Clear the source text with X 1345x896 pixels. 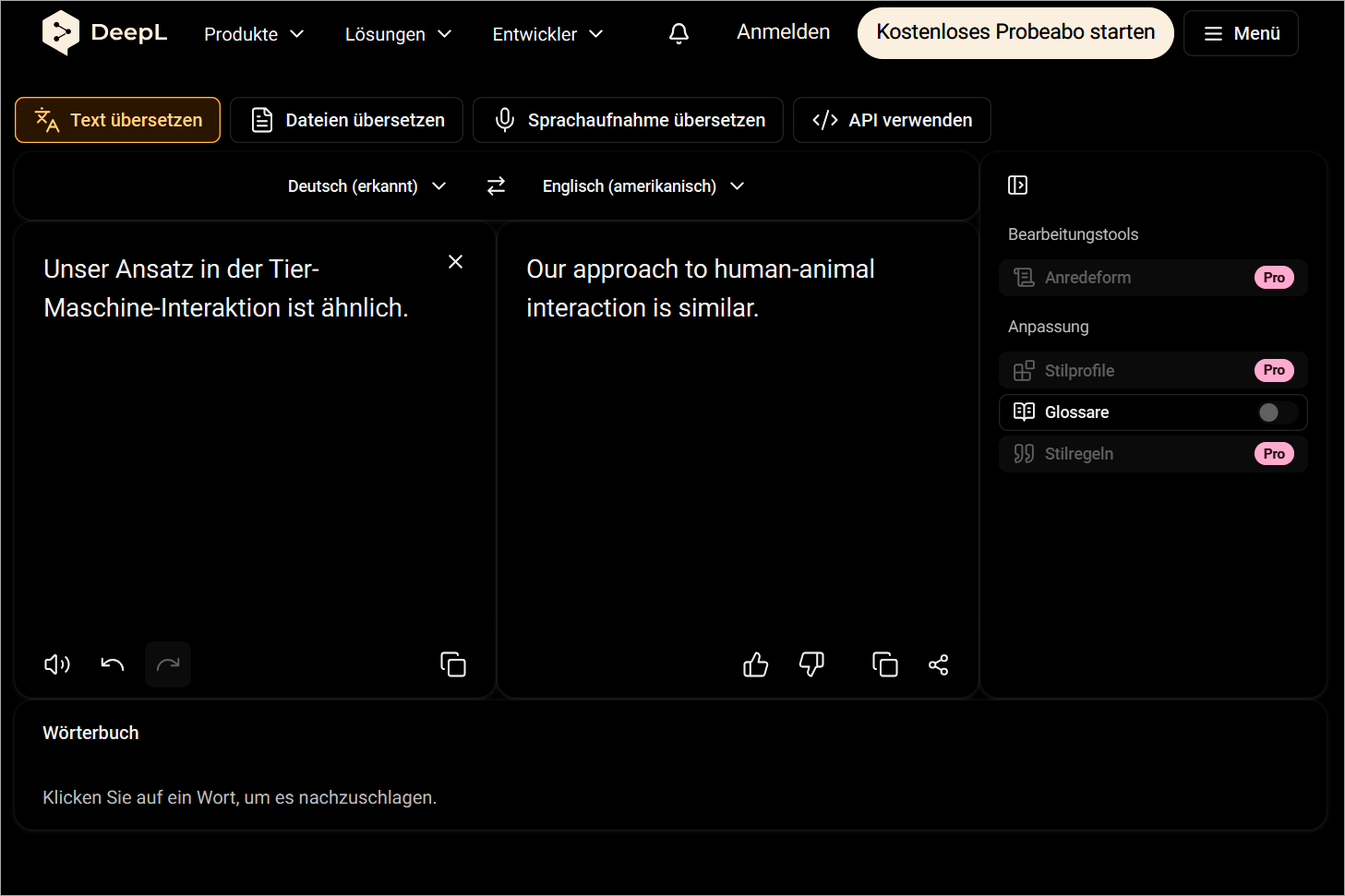click(x=455, y=262)
